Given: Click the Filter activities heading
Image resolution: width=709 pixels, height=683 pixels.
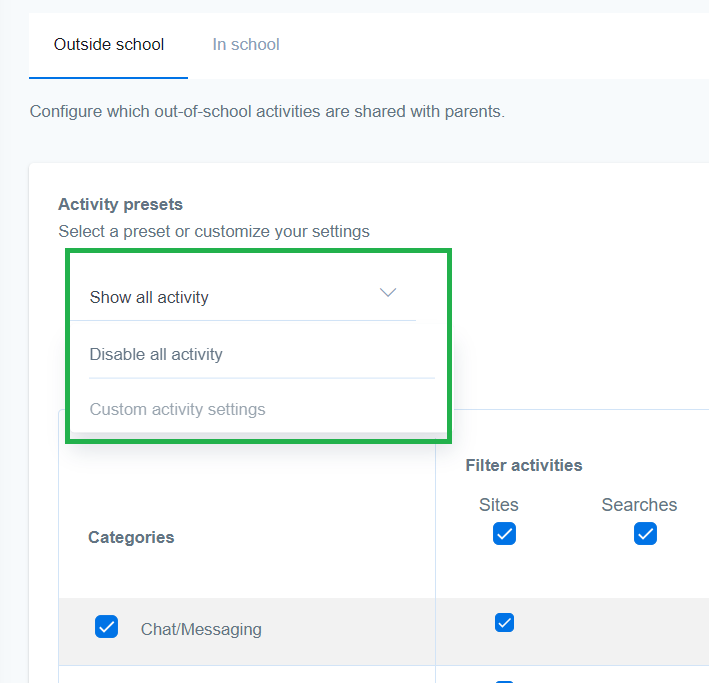Looking at the screenshot, I should pos(524,465).
